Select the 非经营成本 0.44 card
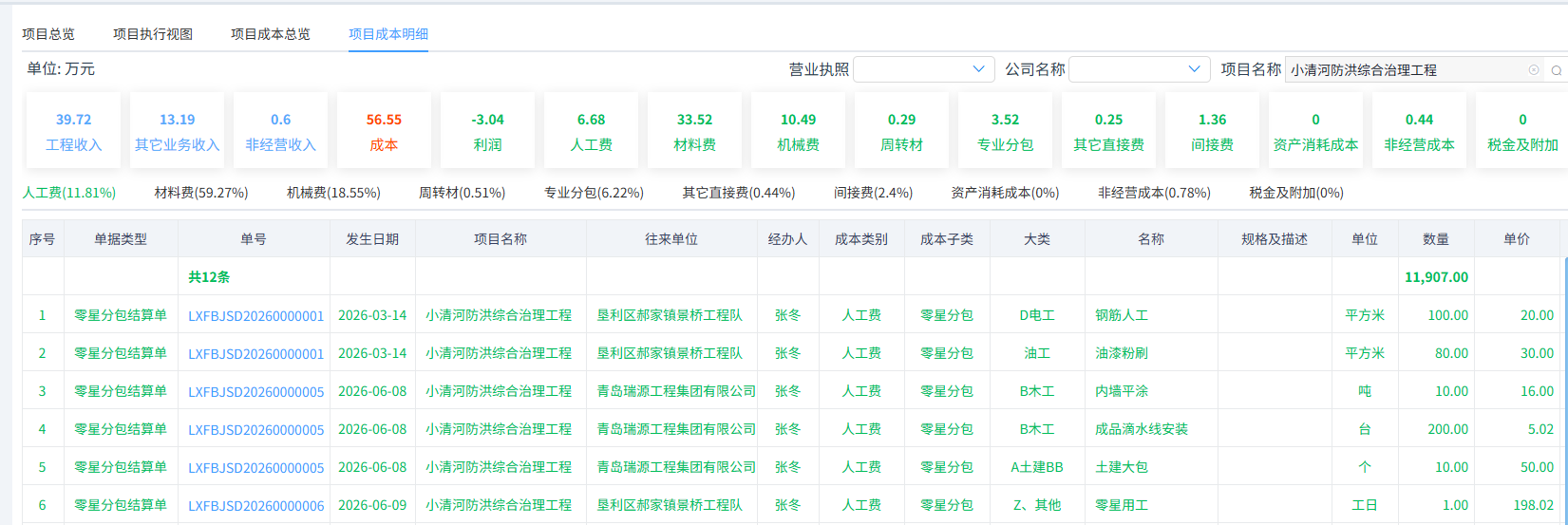 [1419, 131]
